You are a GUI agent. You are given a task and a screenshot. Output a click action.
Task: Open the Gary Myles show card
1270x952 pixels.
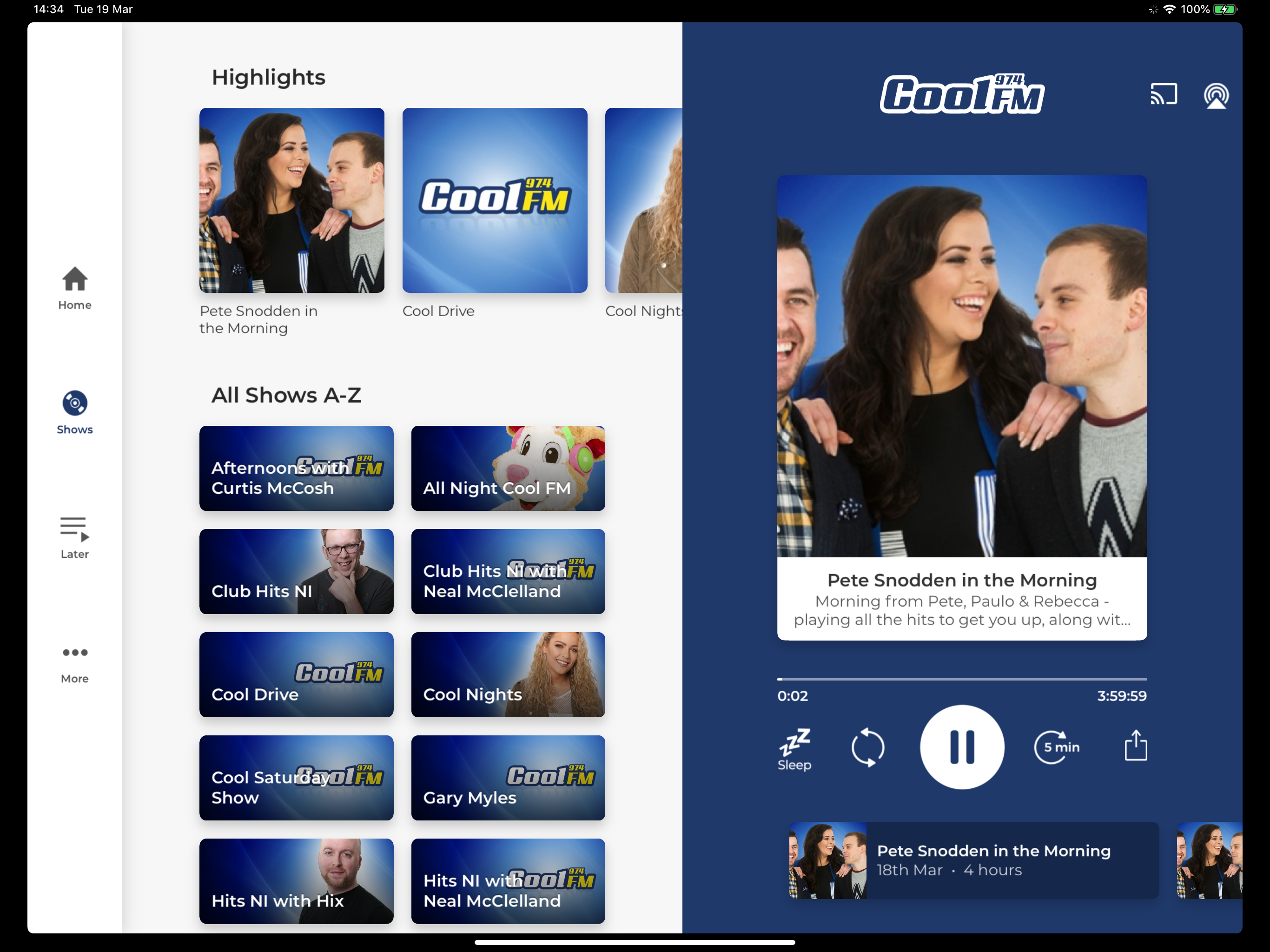[508, 778]
